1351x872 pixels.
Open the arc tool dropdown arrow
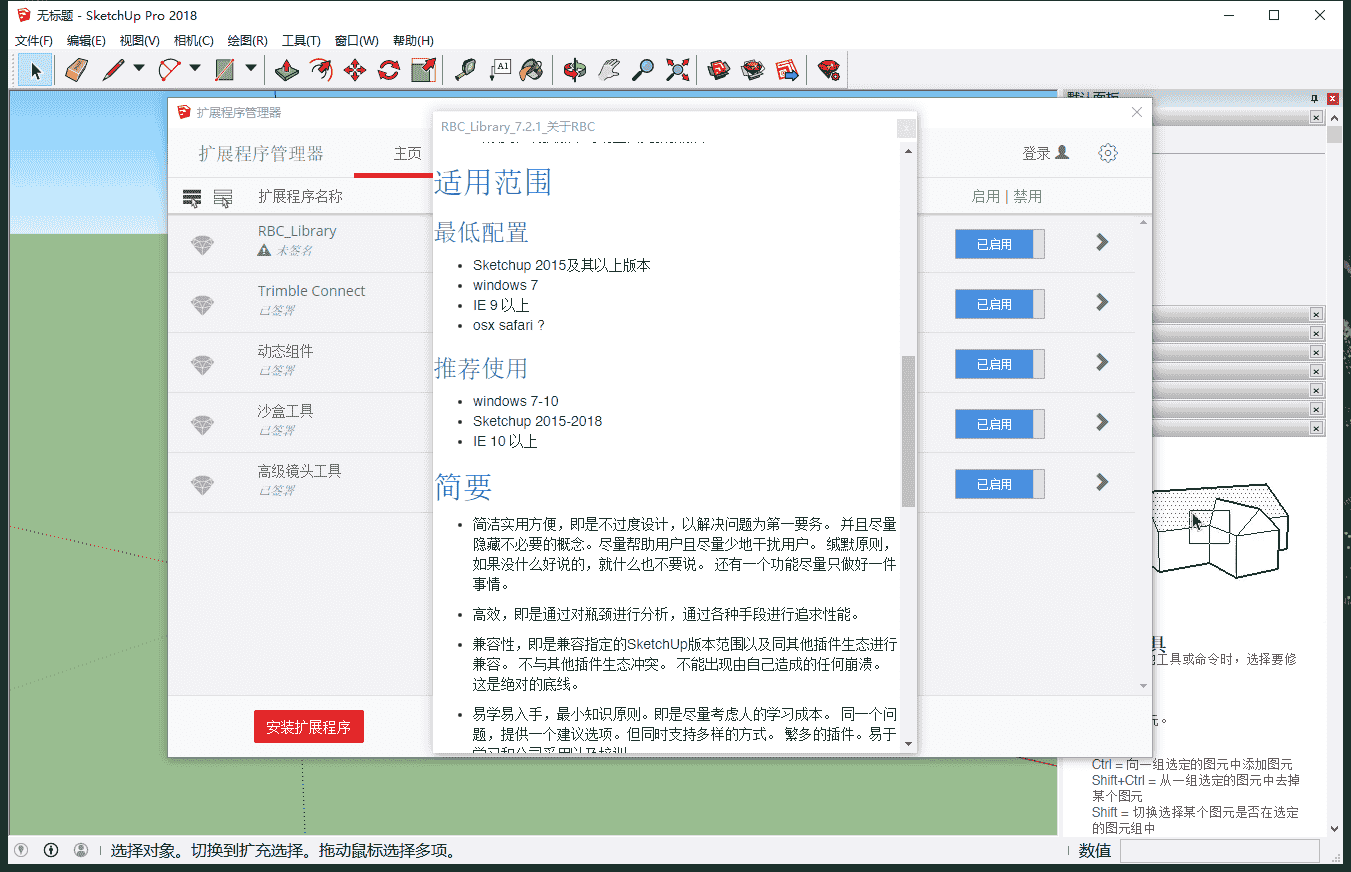point(195,69)
